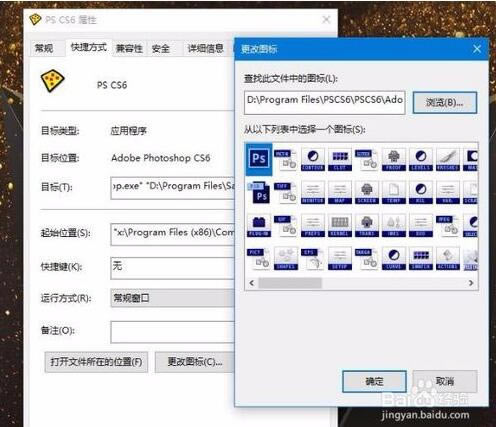The height and width of the screenshot is (427, 496).
Task: Click the 浏览(B)... browse button
Action: coord(445,103)
